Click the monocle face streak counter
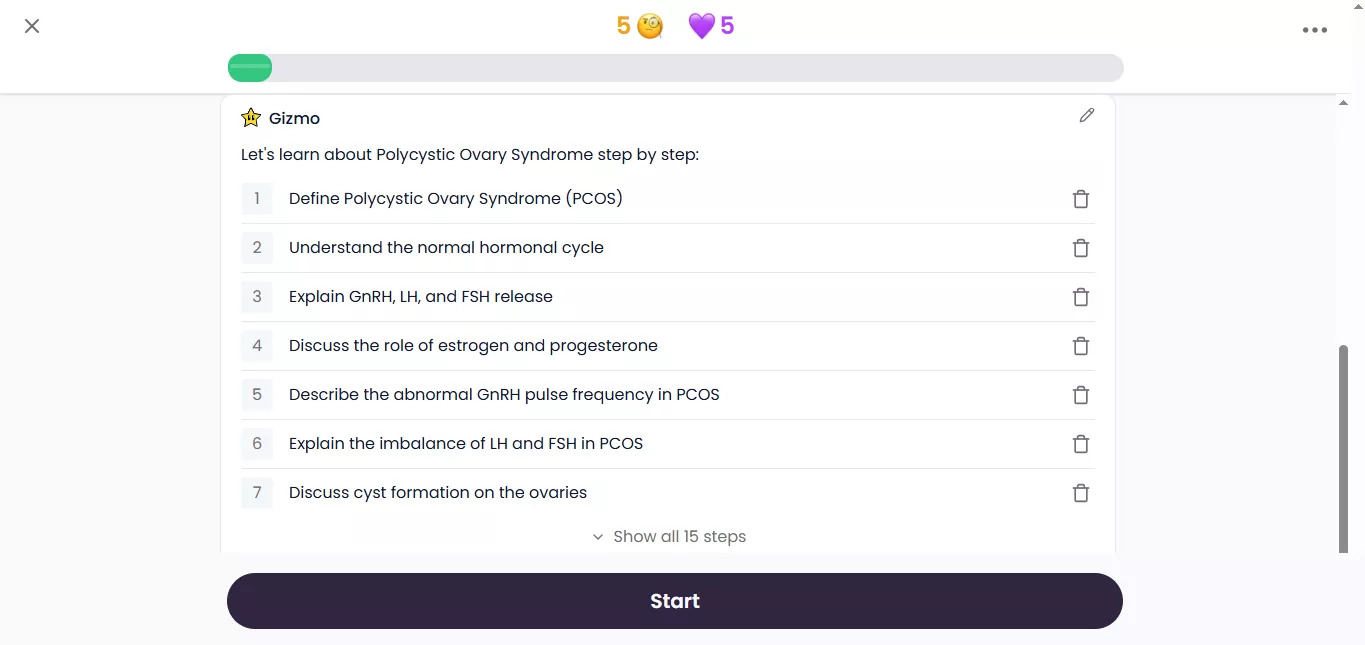Viewport: 1365px width, 645px height. pos(640,26)
